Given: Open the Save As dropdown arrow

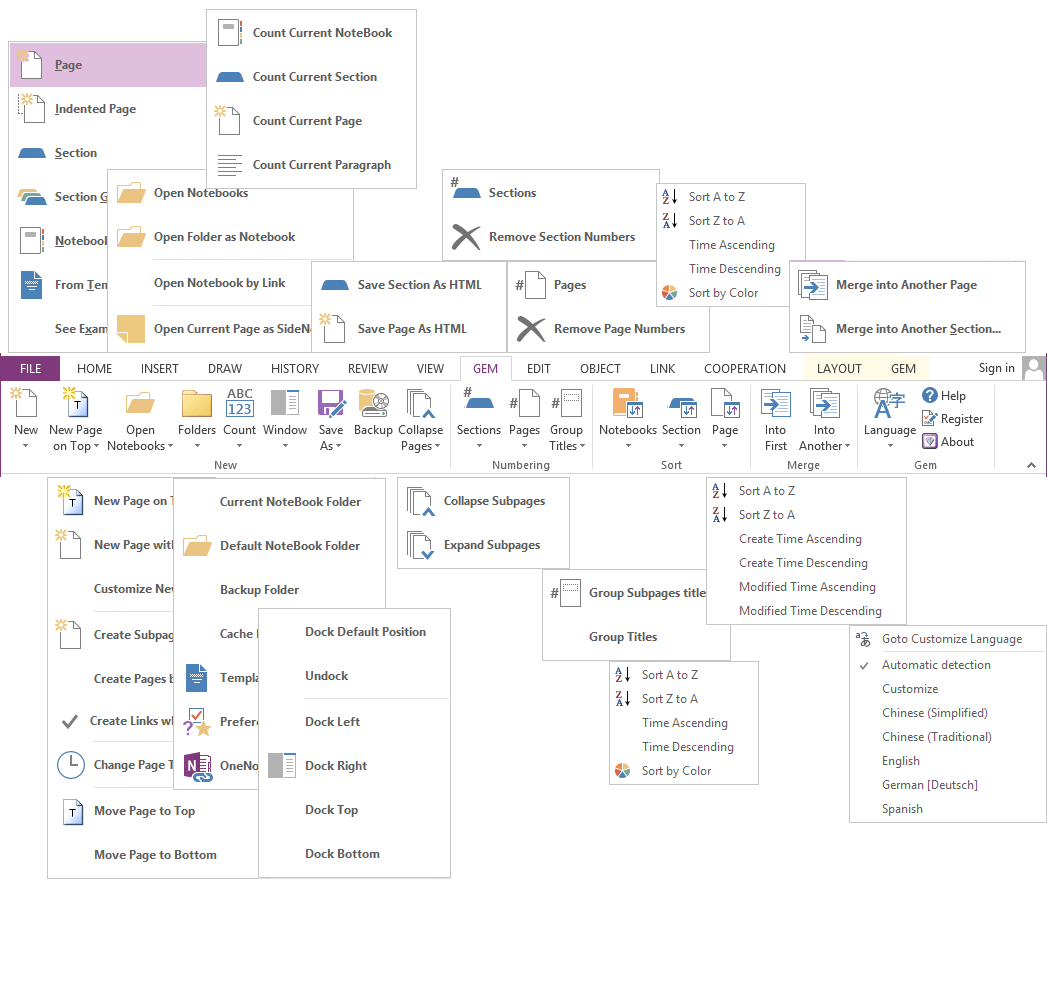Looking at the screenshot, I should [x=331, y=446].
